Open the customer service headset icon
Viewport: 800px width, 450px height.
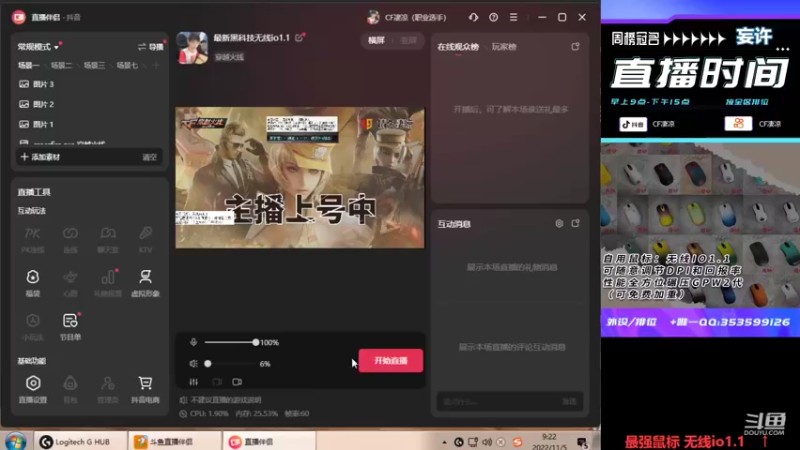point(473,17)
